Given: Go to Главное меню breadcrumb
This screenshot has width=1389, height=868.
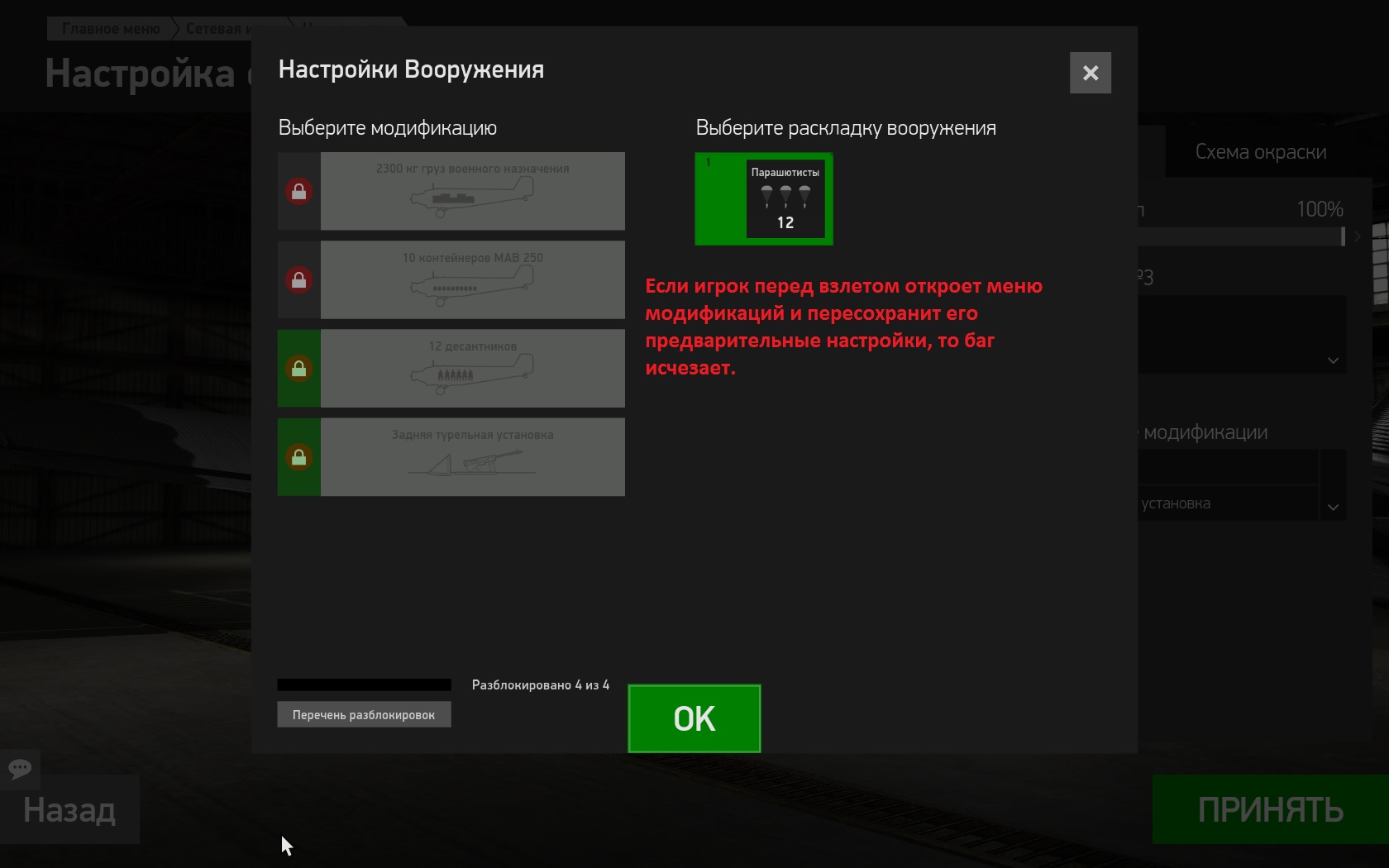Looking at the screenshot, I should 111,29.
